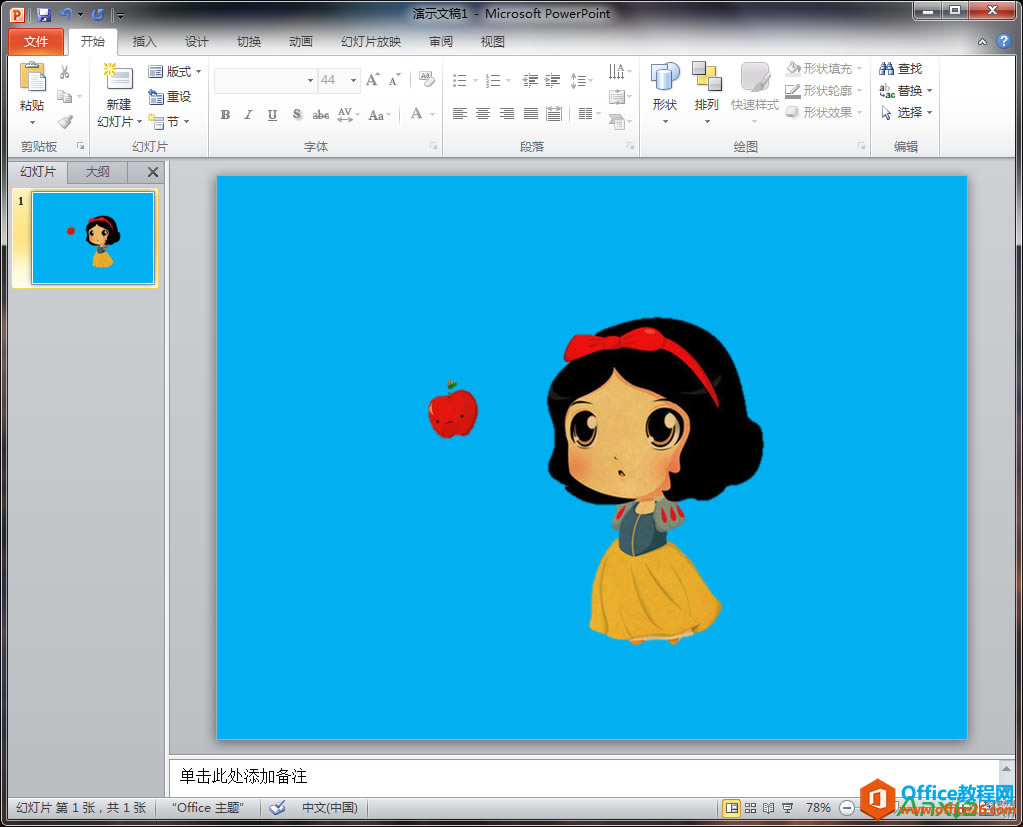The height and width of the screenshot is (827, 1023).
Task: Open the Shapes gallery icon
Action: point(665,76)
